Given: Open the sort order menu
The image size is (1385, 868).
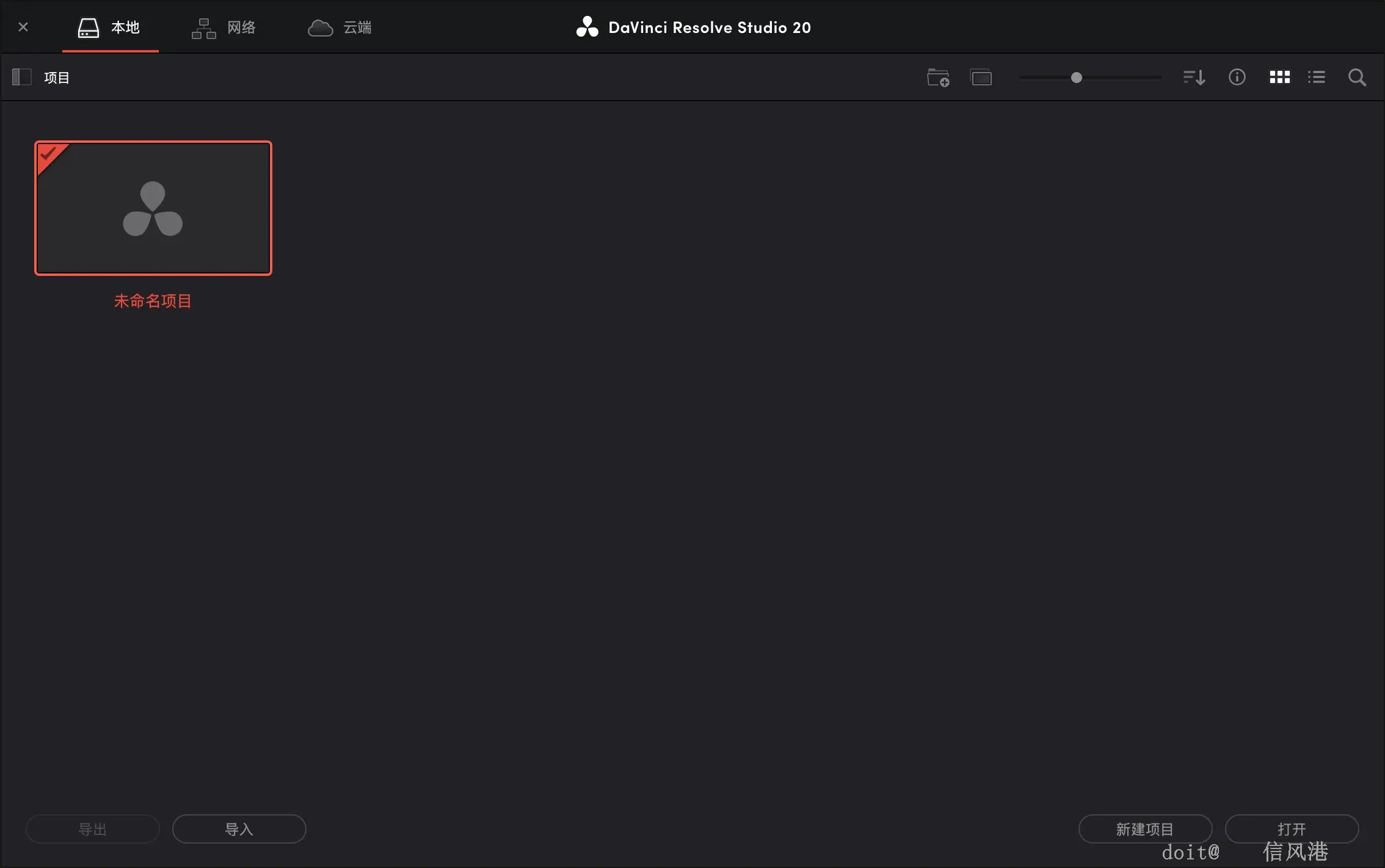Looking at the screenshot, I should click(x=1194, y=78).
